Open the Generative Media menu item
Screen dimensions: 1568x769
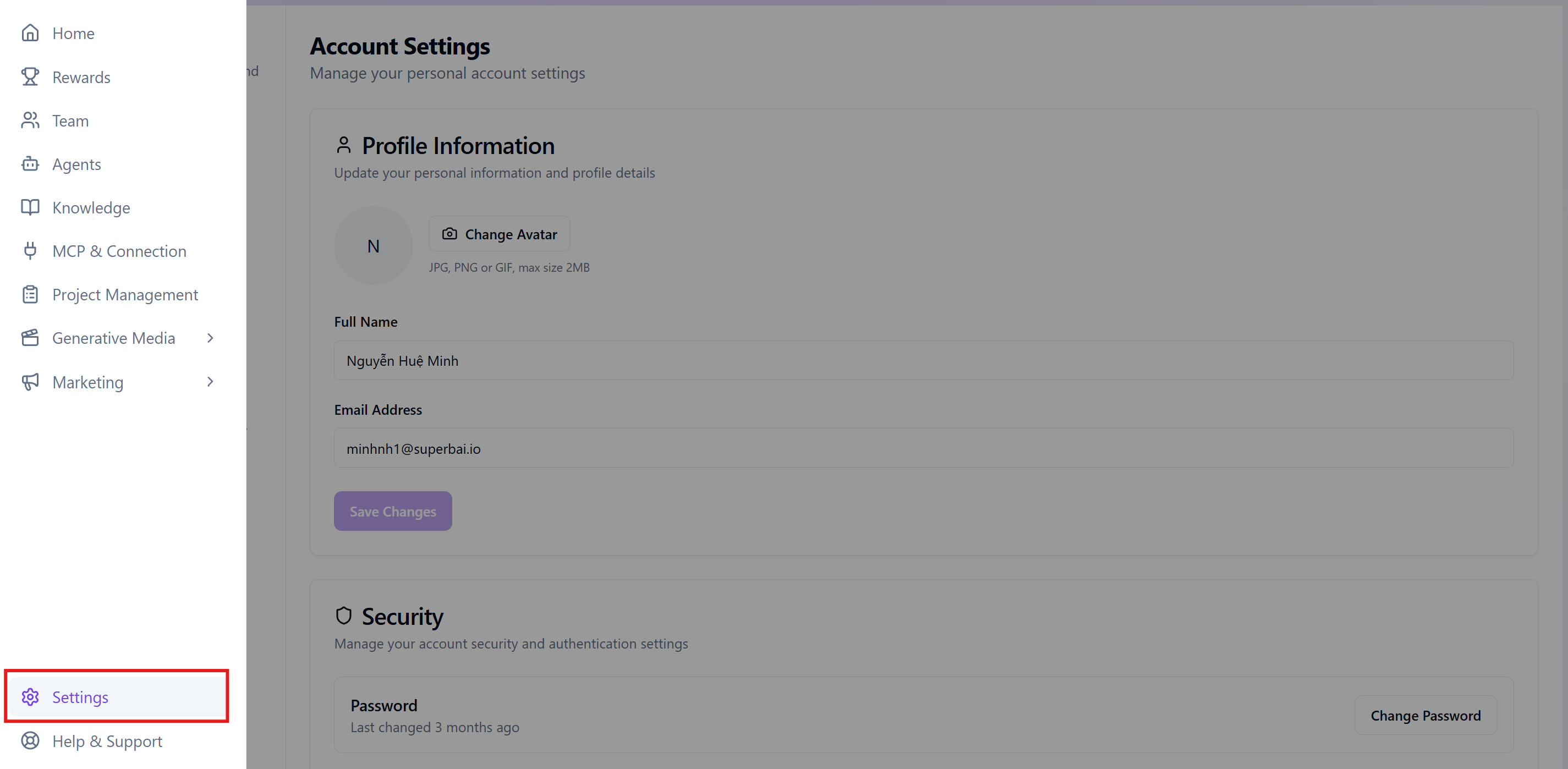[114, 338]
